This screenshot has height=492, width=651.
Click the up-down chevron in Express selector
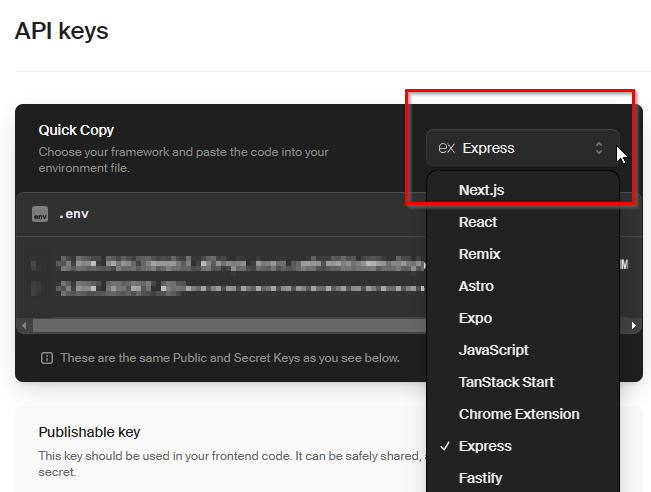tap(599, 148)
